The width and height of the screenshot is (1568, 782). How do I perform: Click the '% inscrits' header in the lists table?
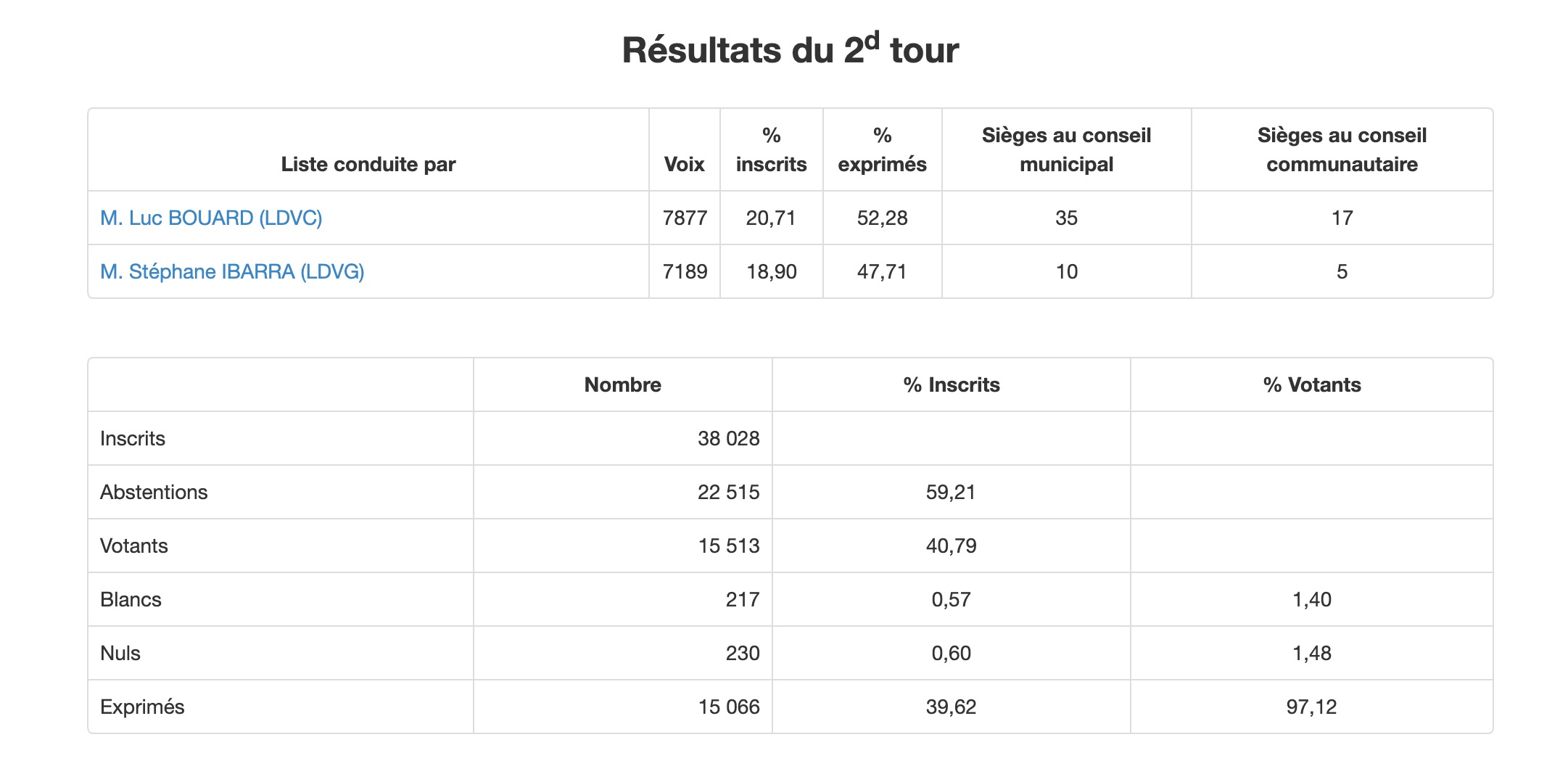coord(772,149)
